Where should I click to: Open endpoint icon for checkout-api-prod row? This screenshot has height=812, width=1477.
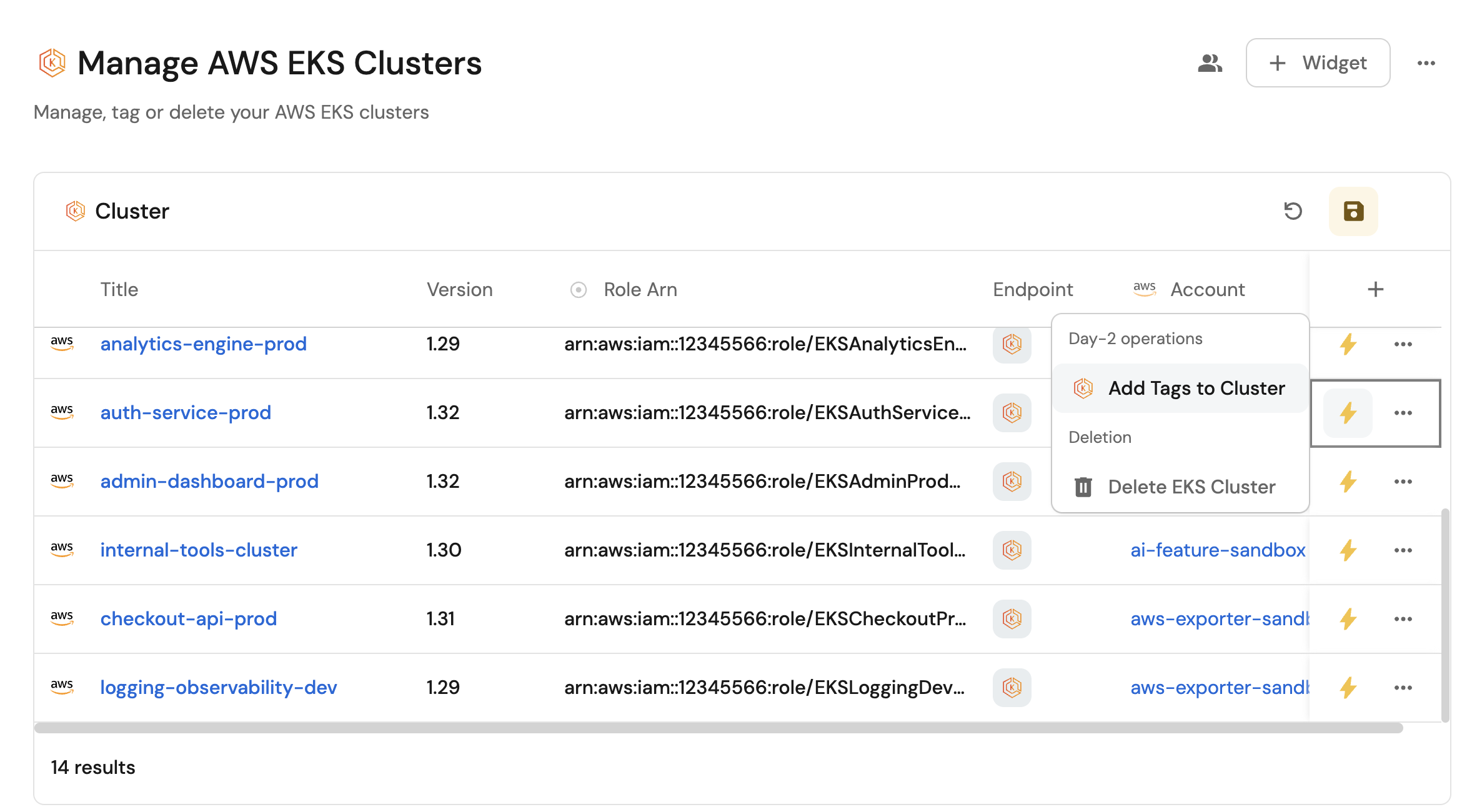(1012, 619)
